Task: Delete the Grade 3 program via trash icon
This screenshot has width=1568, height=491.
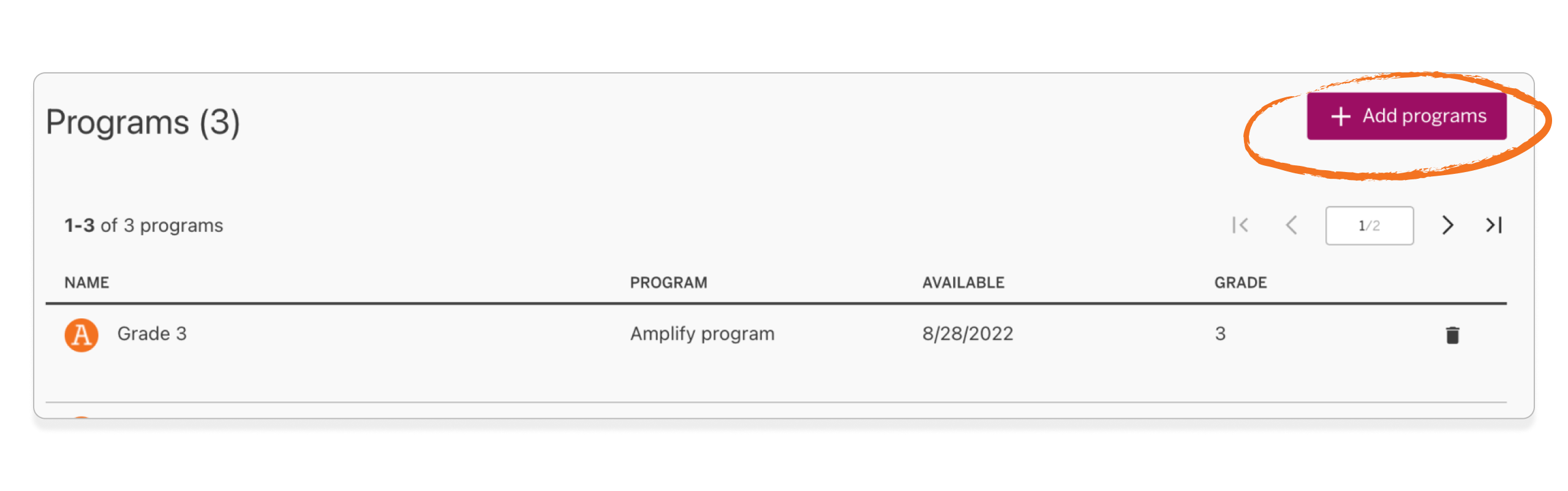Action: coord(1452,335)
